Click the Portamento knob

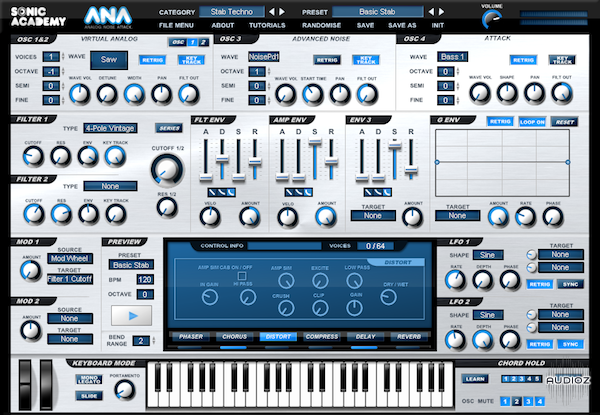pyautogui.click(x=125, y=390)
